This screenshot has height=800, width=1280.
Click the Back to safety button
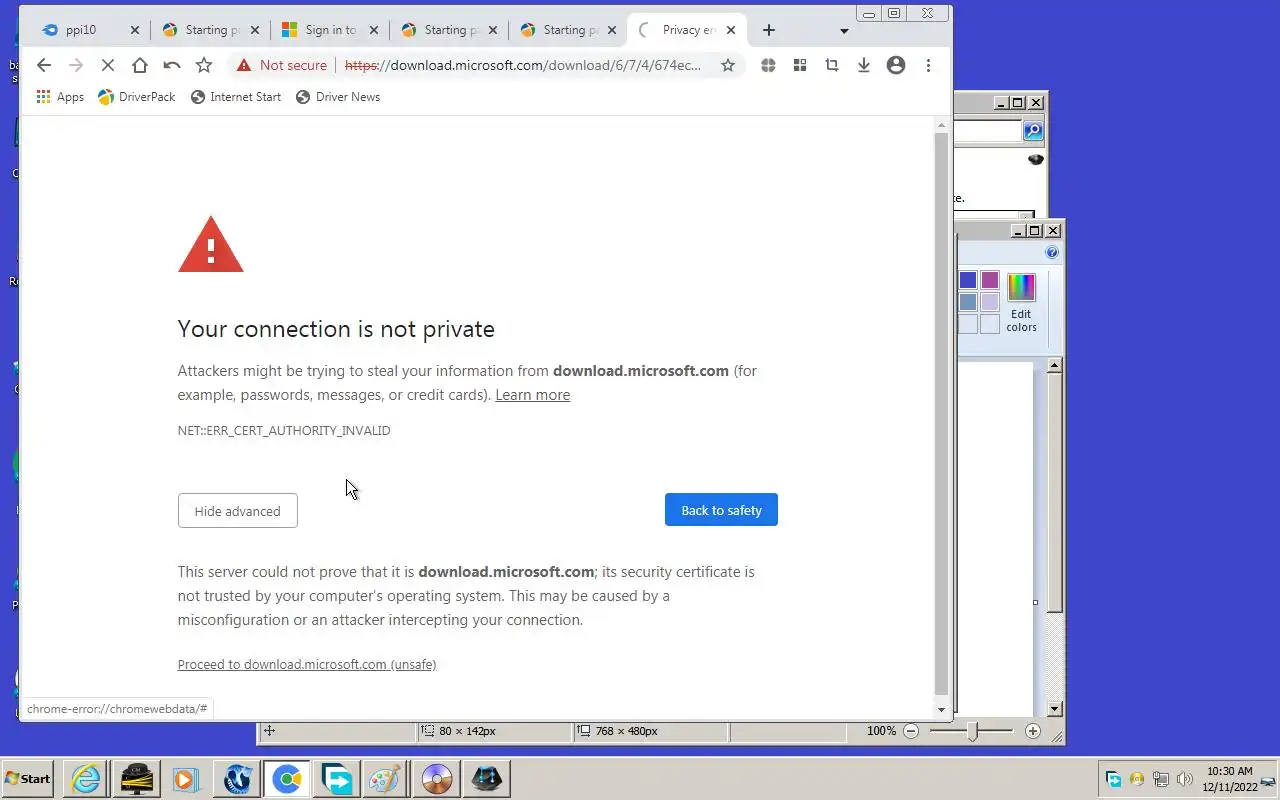(x=721, y=510)
